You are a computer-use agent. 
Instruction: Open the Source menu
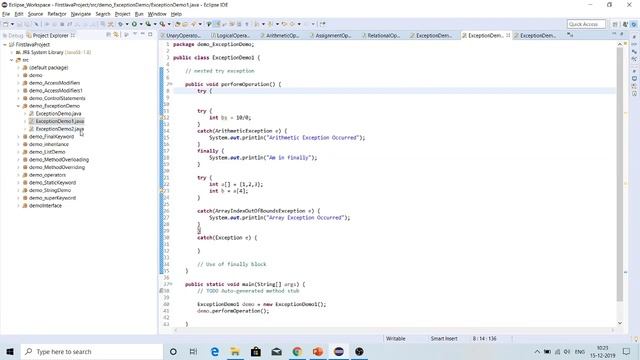pos(35,14)
